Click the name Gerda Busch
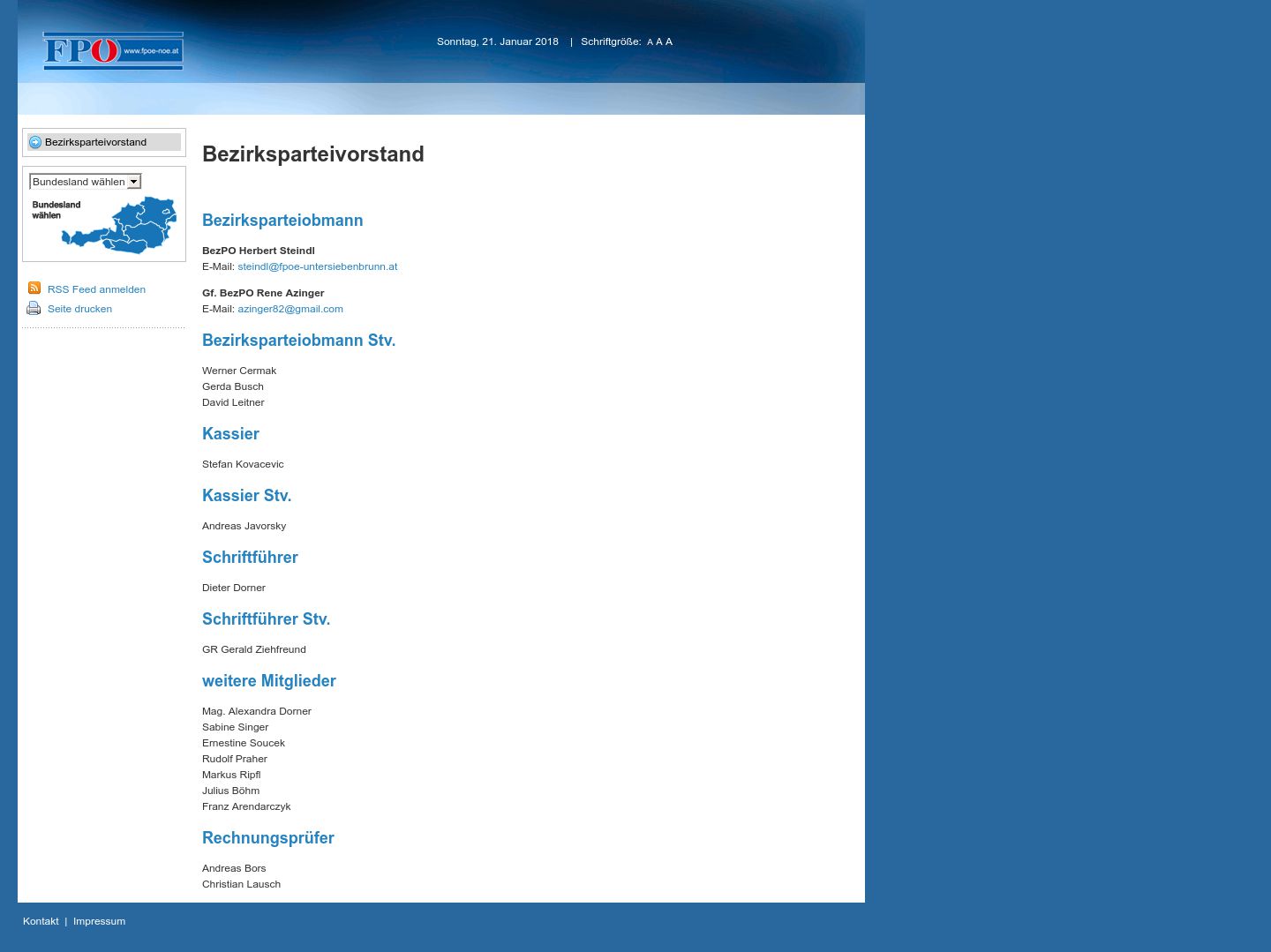Screen dimensions: 1271x952 click(x=233, y=386)
